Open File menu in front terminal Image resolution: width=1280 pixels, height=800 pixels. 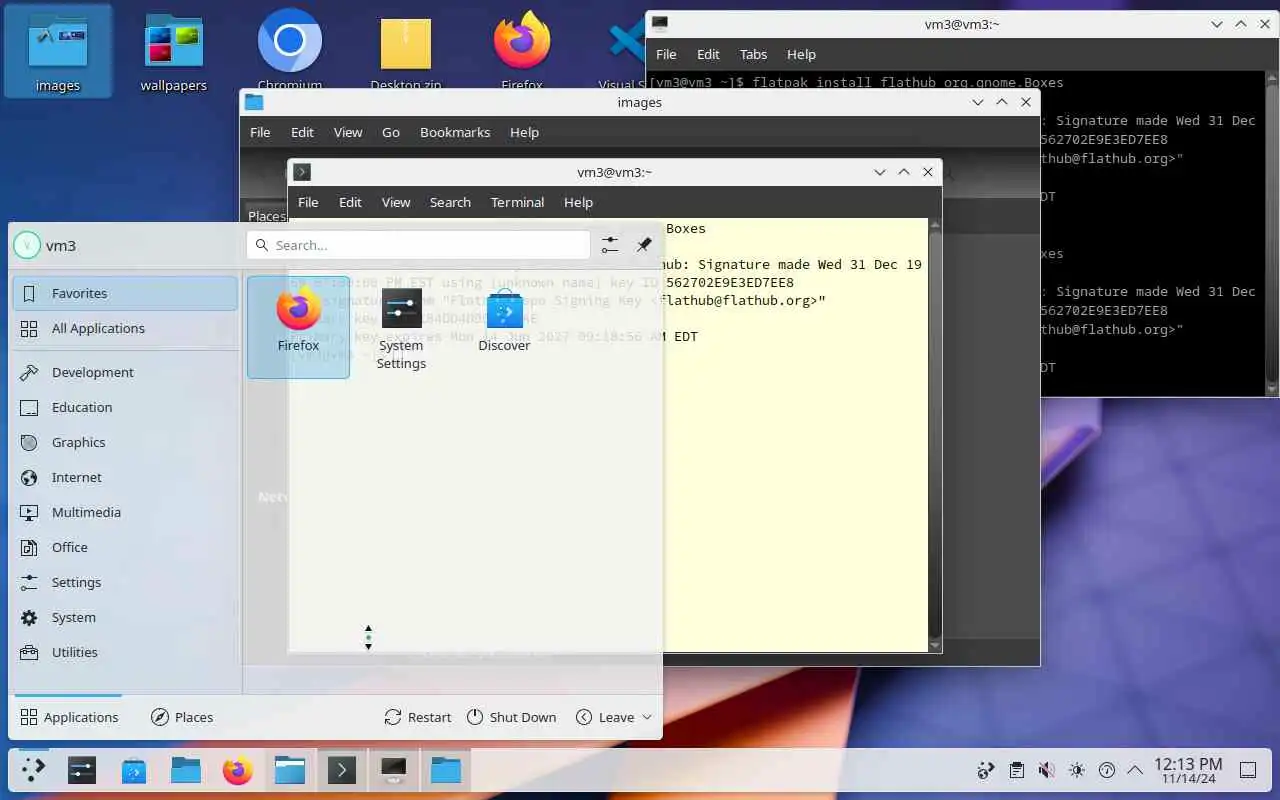coord(308,202)
